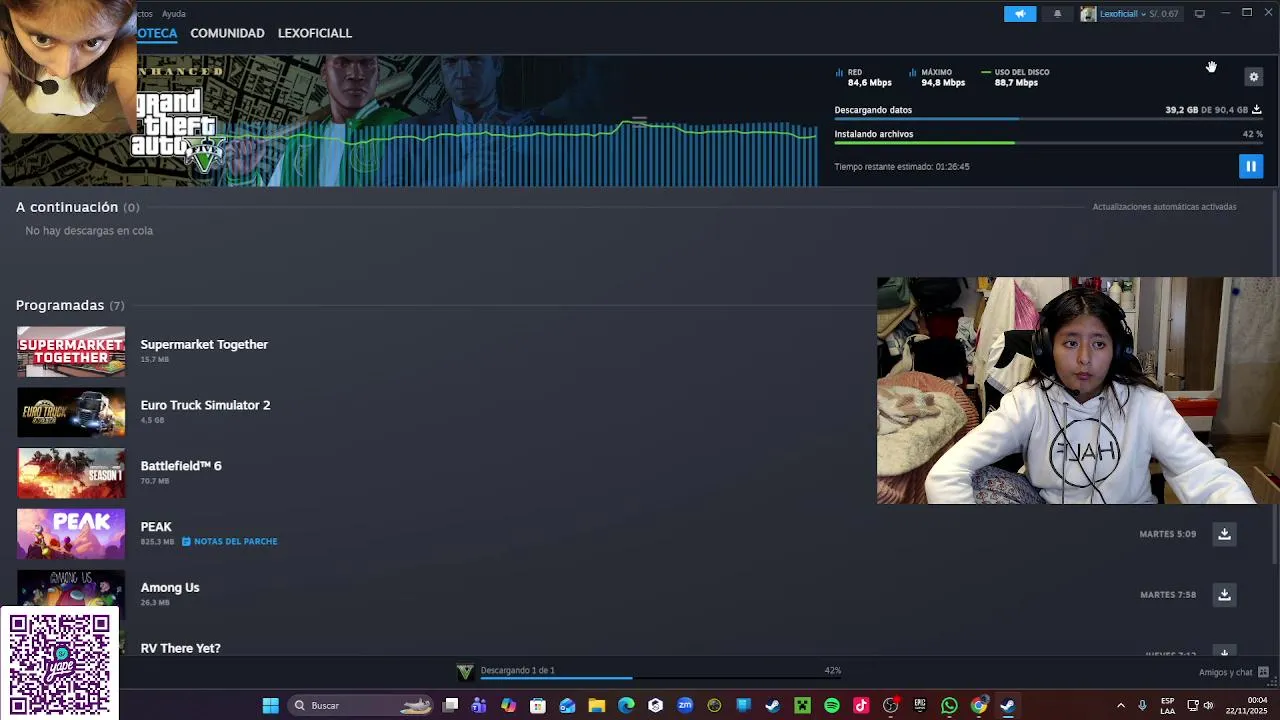
Task: Open the Comunidad menu
Action: 227,33
